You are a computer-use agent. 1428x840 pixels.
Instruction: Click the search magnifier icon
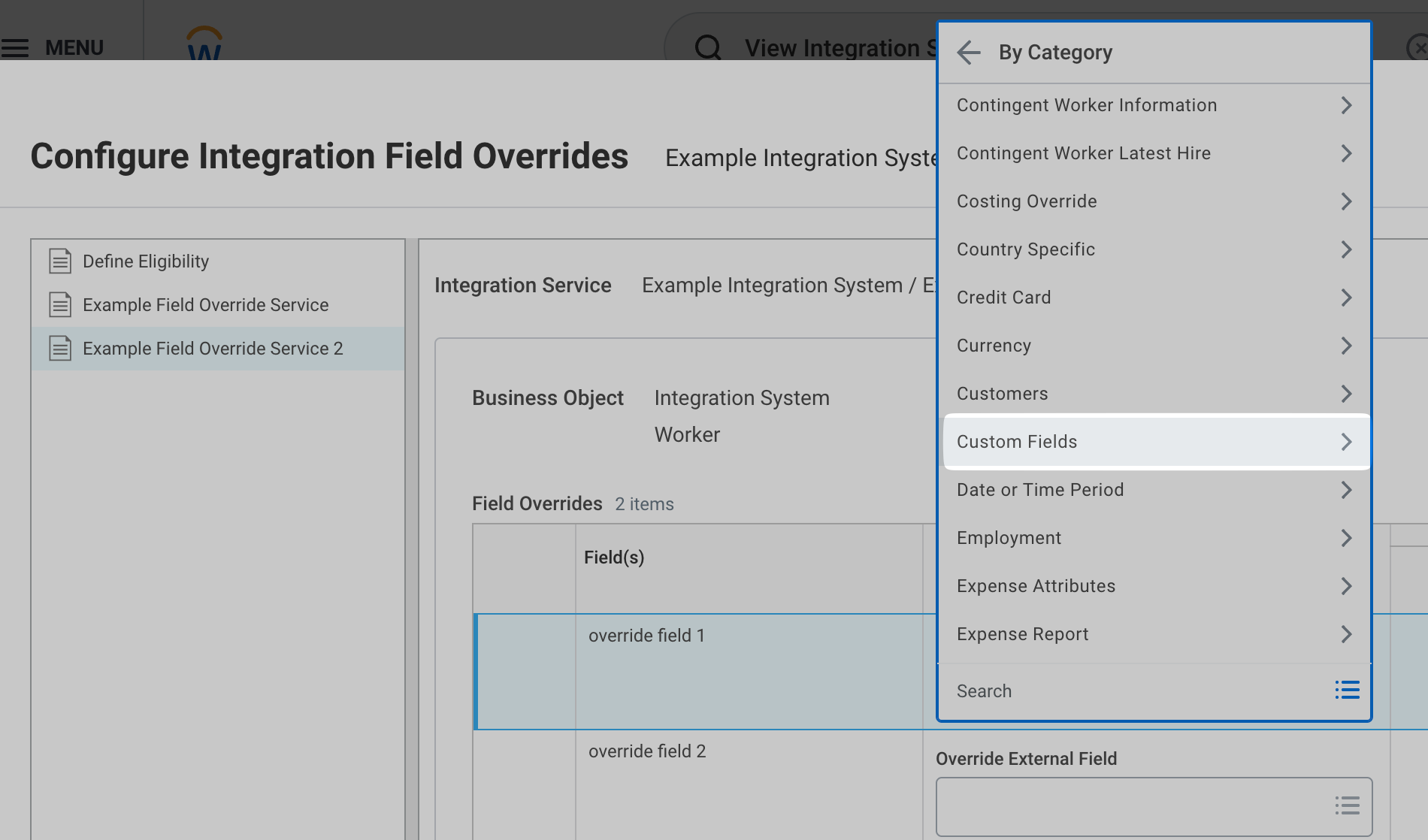coord(708,48)
